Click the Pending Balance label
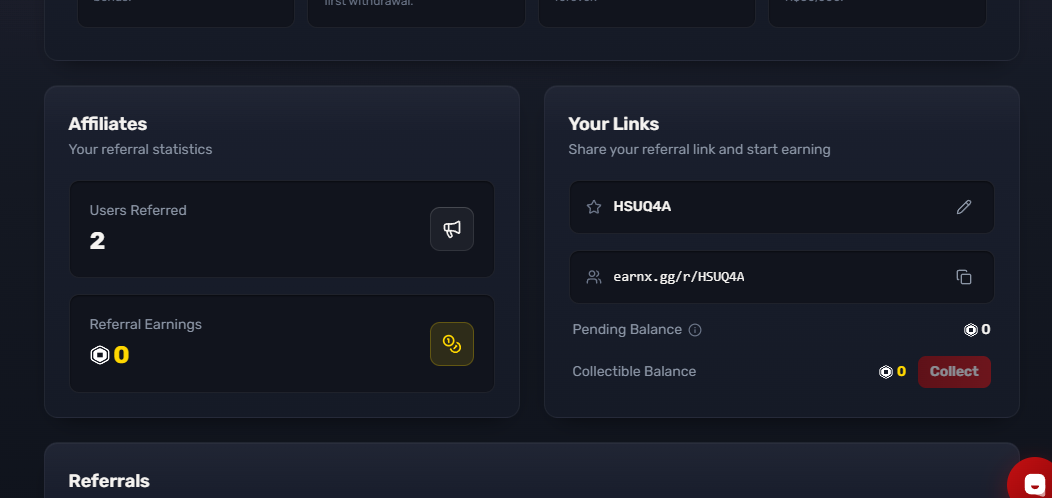The height and width of the screenshot is (498, 1052). (x=627, y=330)
